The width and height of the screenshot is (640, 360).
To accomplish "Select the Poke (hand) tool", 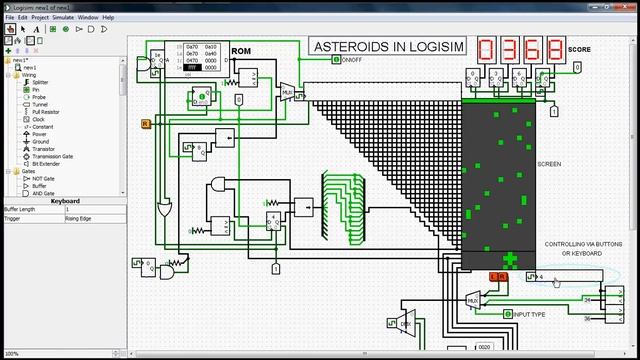I will (x=10, y=29).
